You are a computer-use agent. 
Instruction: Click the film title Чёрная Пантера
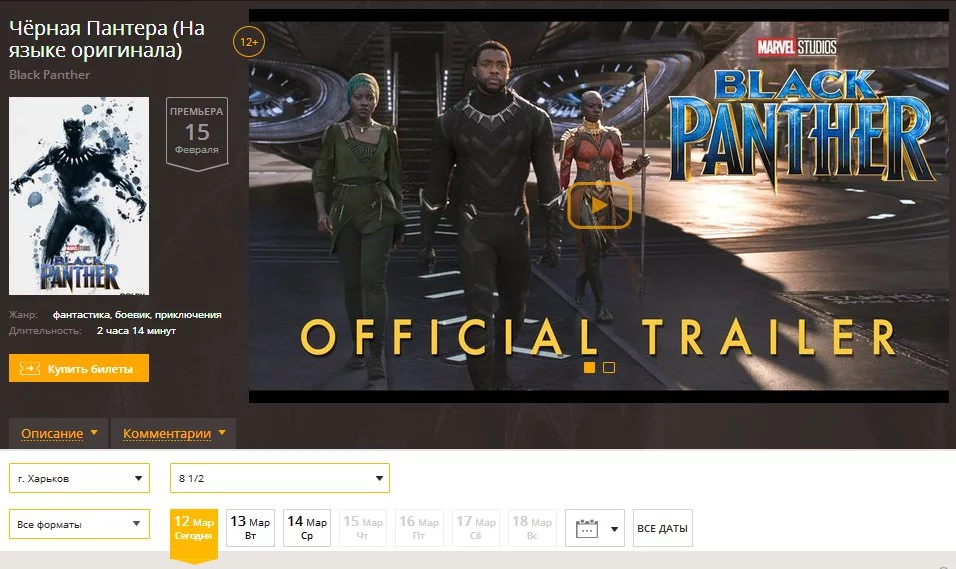107,39
